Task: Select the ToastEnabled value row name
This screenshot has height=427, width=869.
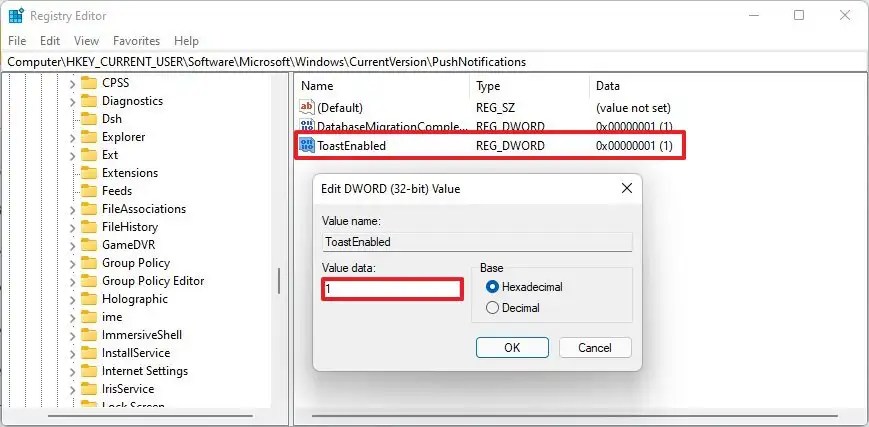Action: [x=351, y=146]
